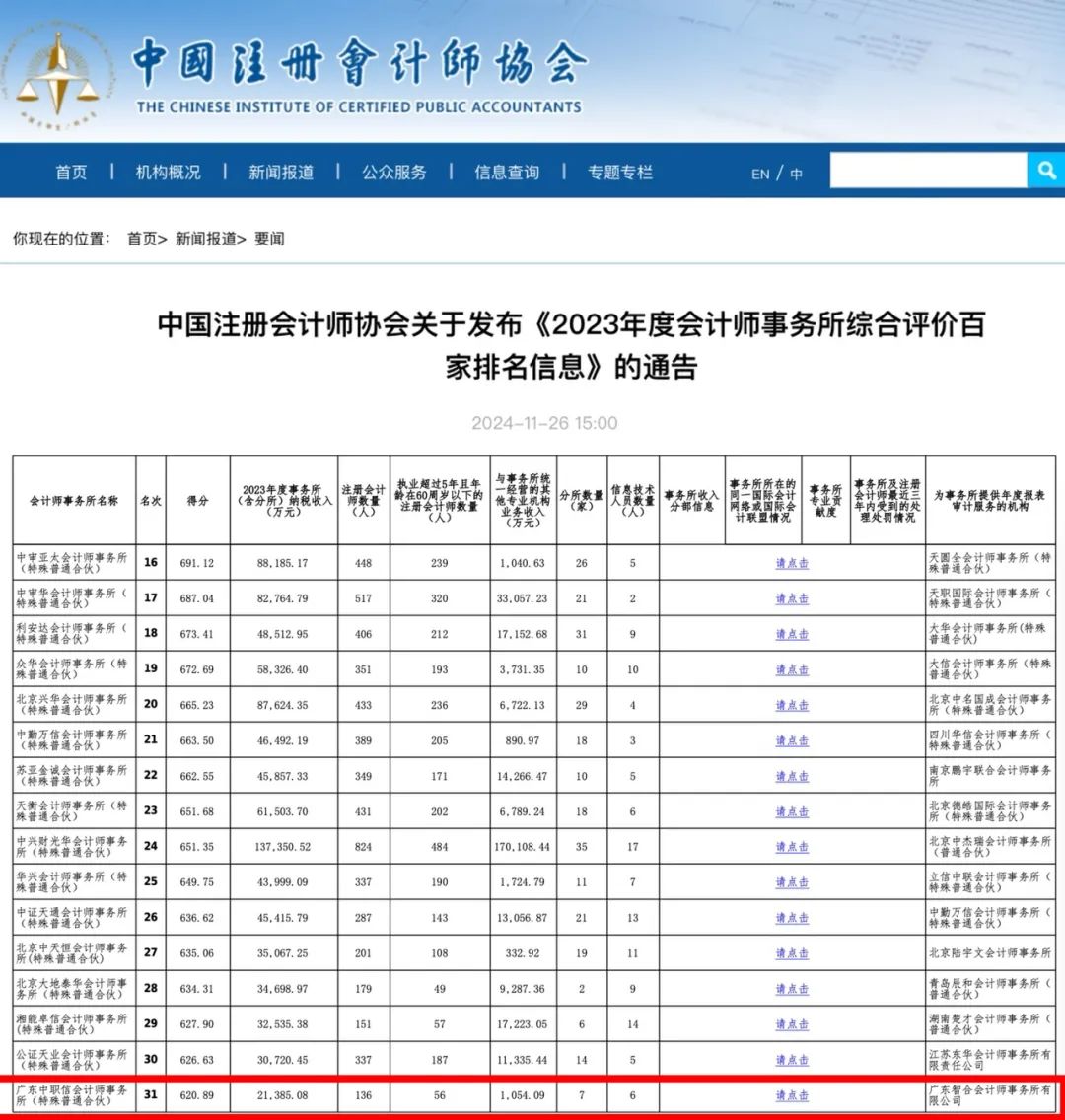
Task: Click 请点击 link in rank 20 row
Action: 792,705
